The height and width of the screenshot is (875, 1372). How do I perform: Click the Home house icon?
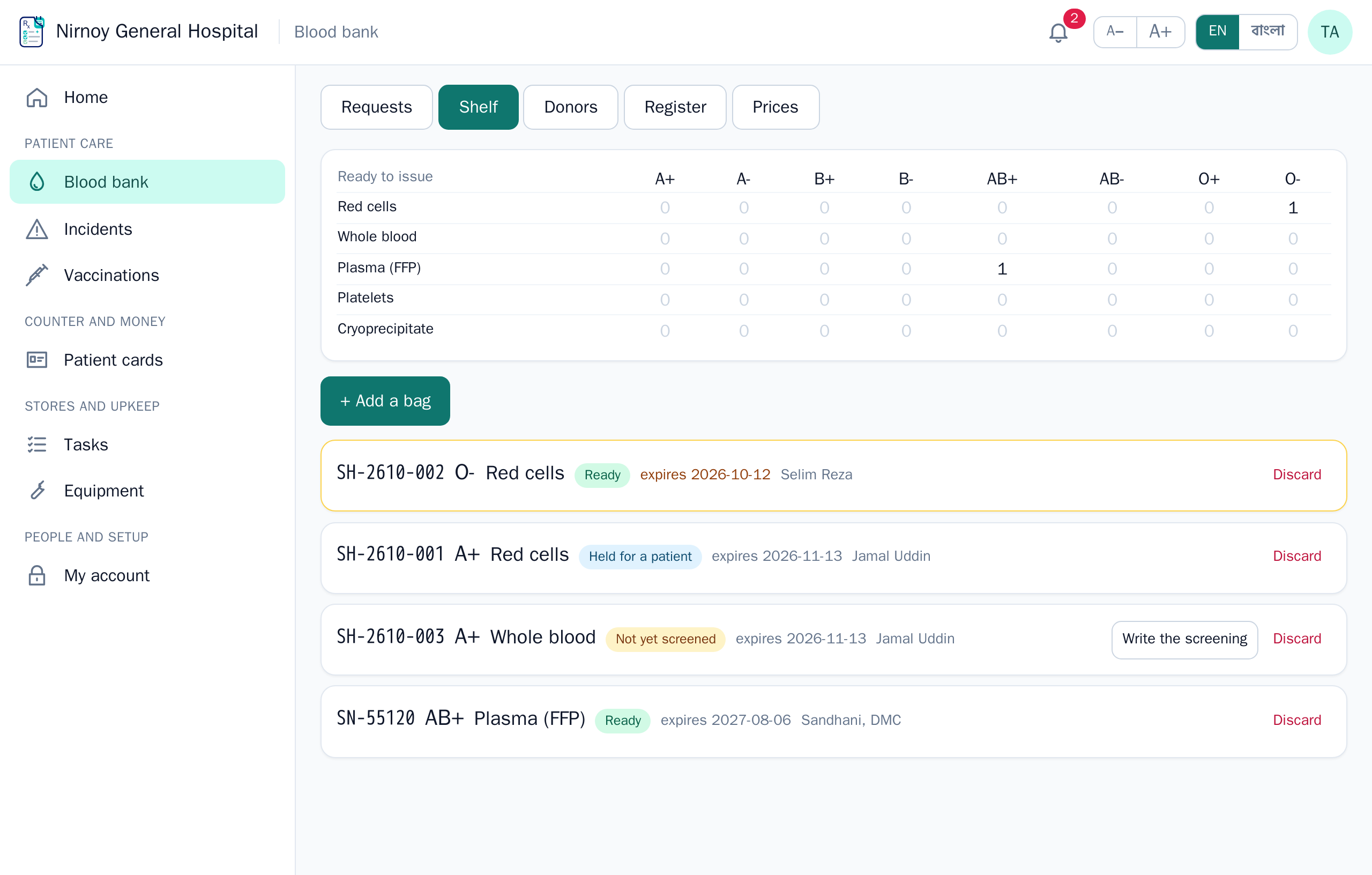(37, 98)
